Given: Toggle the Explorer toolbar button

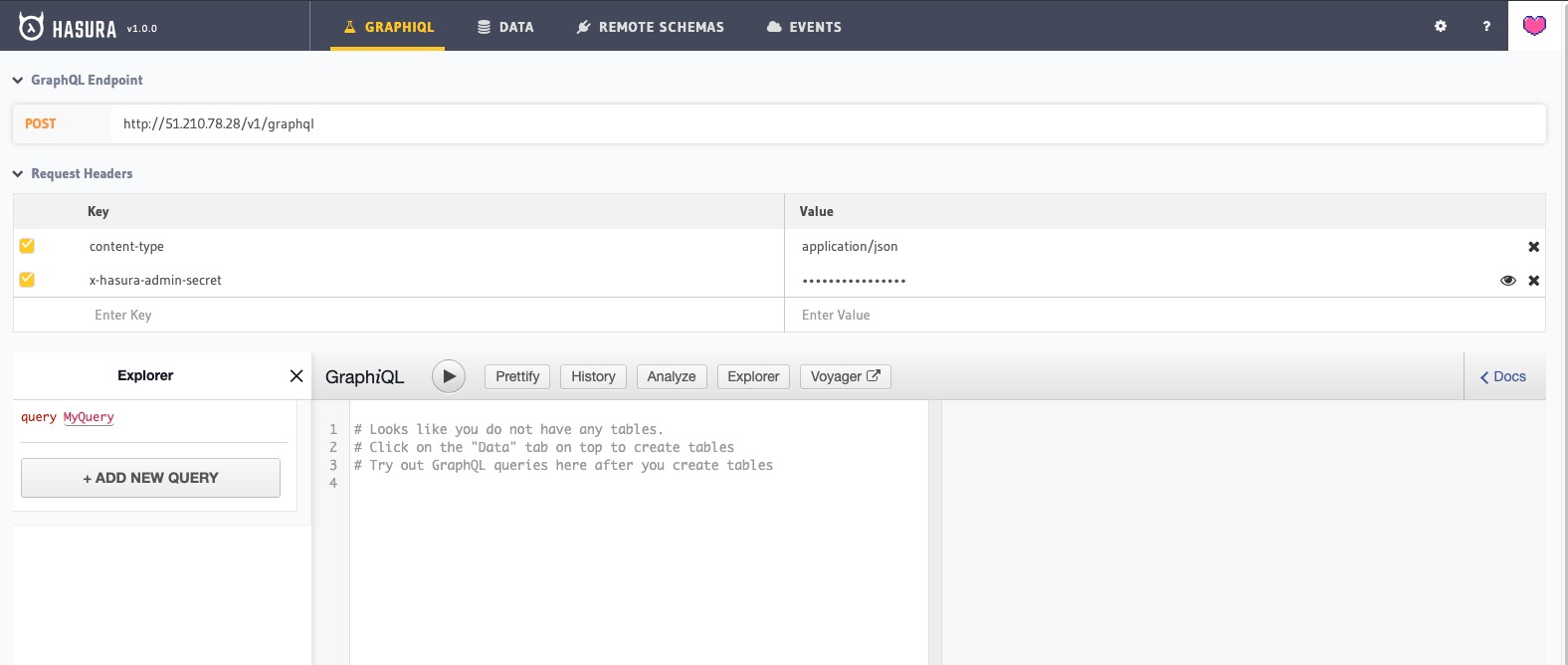Looking at the screenshot, I should click(753, 376).
